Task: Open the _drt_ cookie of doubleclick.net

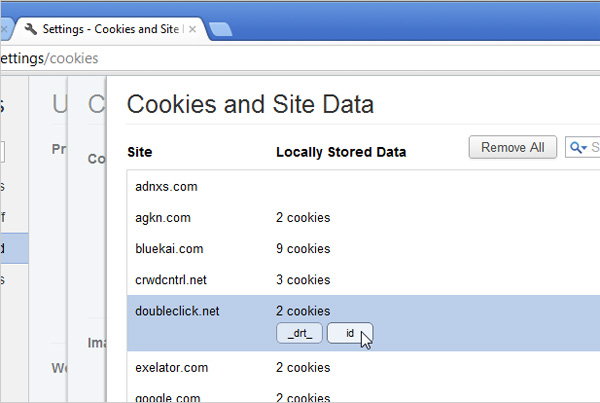Action: tap(300, 334)
